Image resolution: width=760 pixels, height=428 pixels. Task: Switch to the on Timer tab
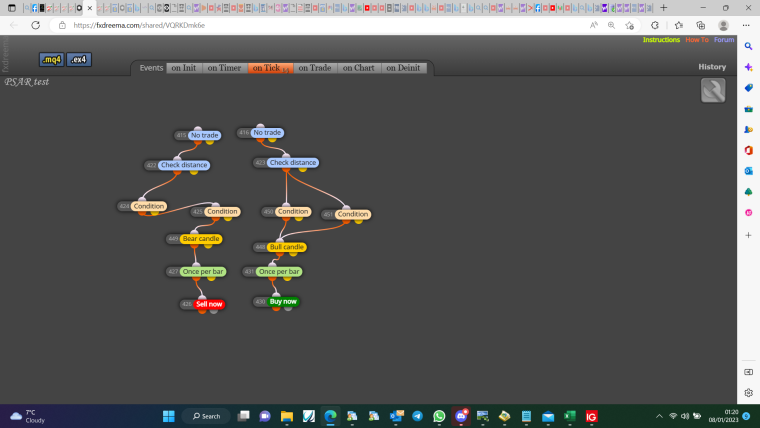pyautogui.click(x=224, y=68)
